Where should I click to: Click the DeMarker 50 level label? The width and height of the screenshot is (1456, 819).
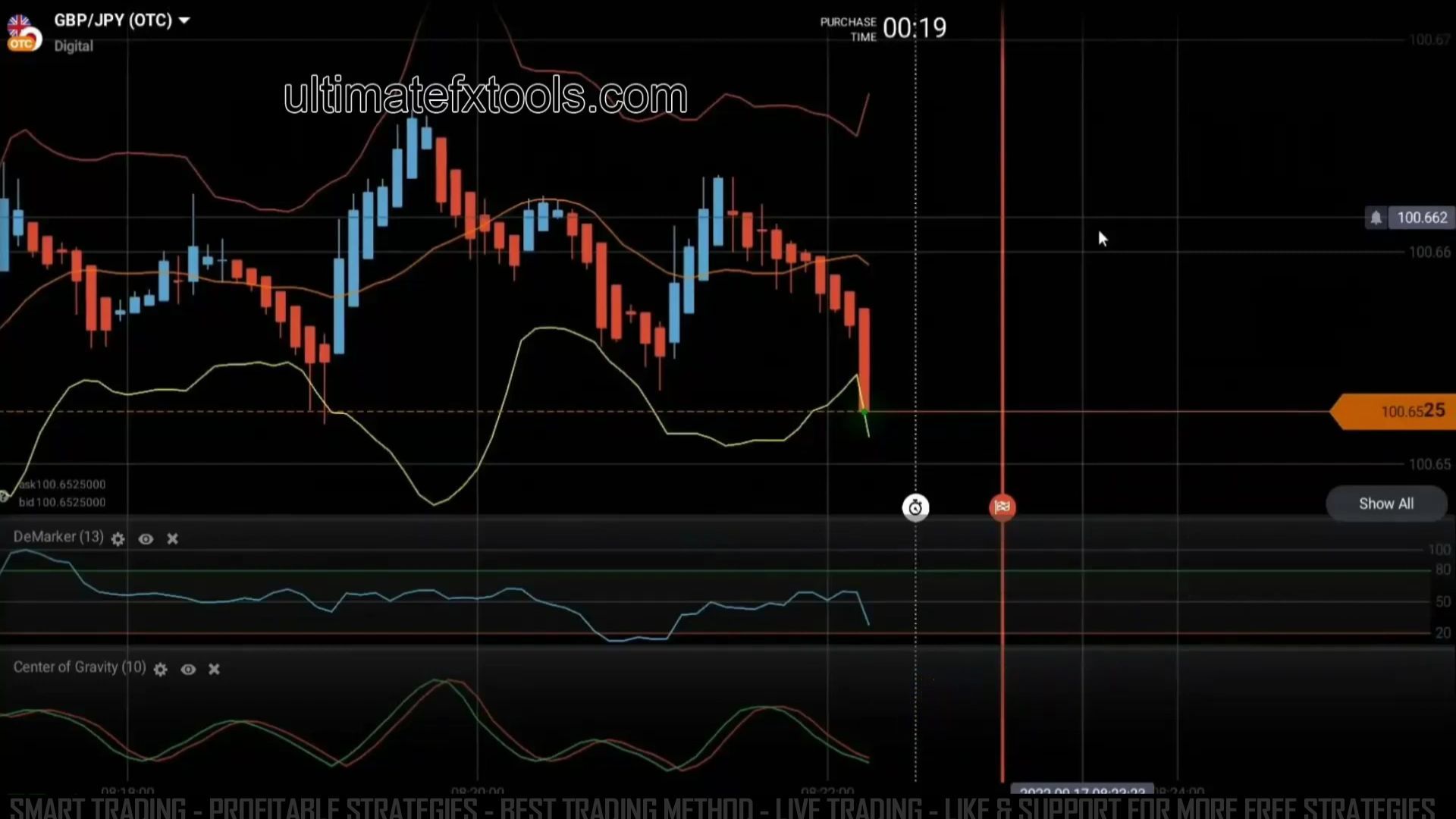[x=1442, y=601]
